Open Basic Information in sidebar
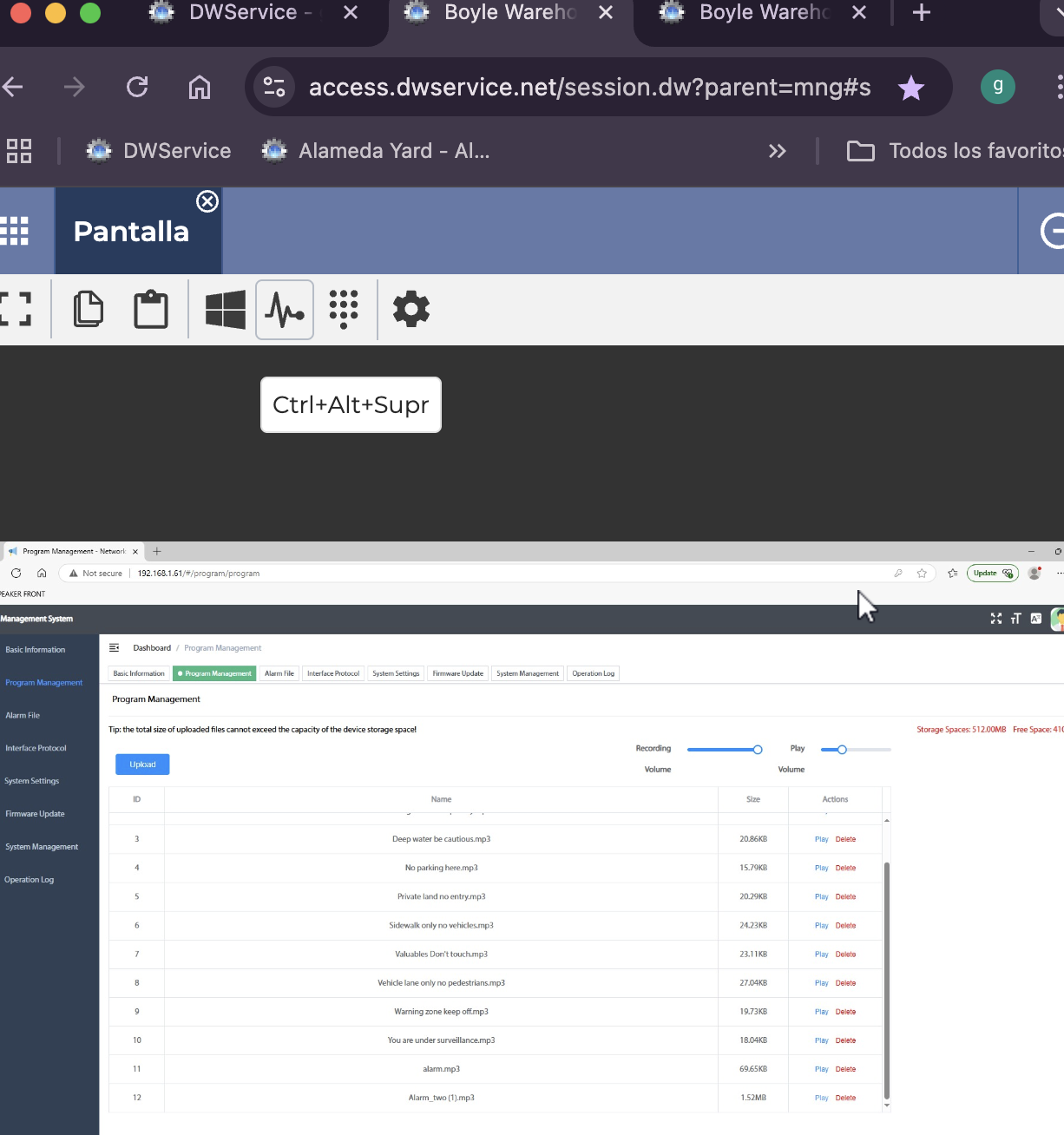The image size is (1064, 1135). [36, 650]
